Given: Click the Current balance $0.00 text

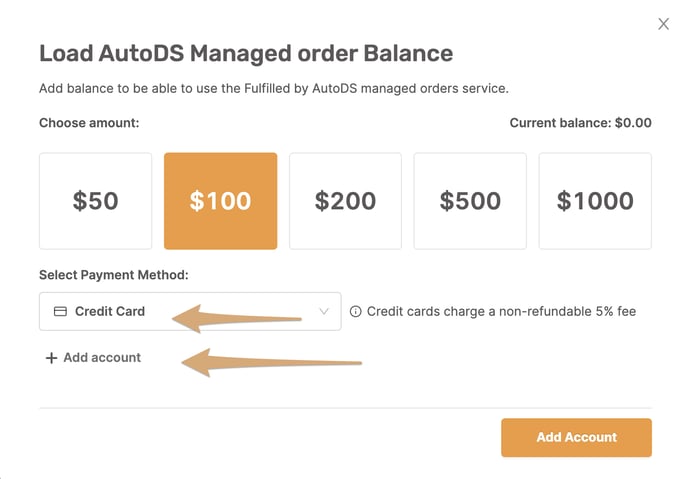Looking at the screenshot, I should [x=580, y=123].
